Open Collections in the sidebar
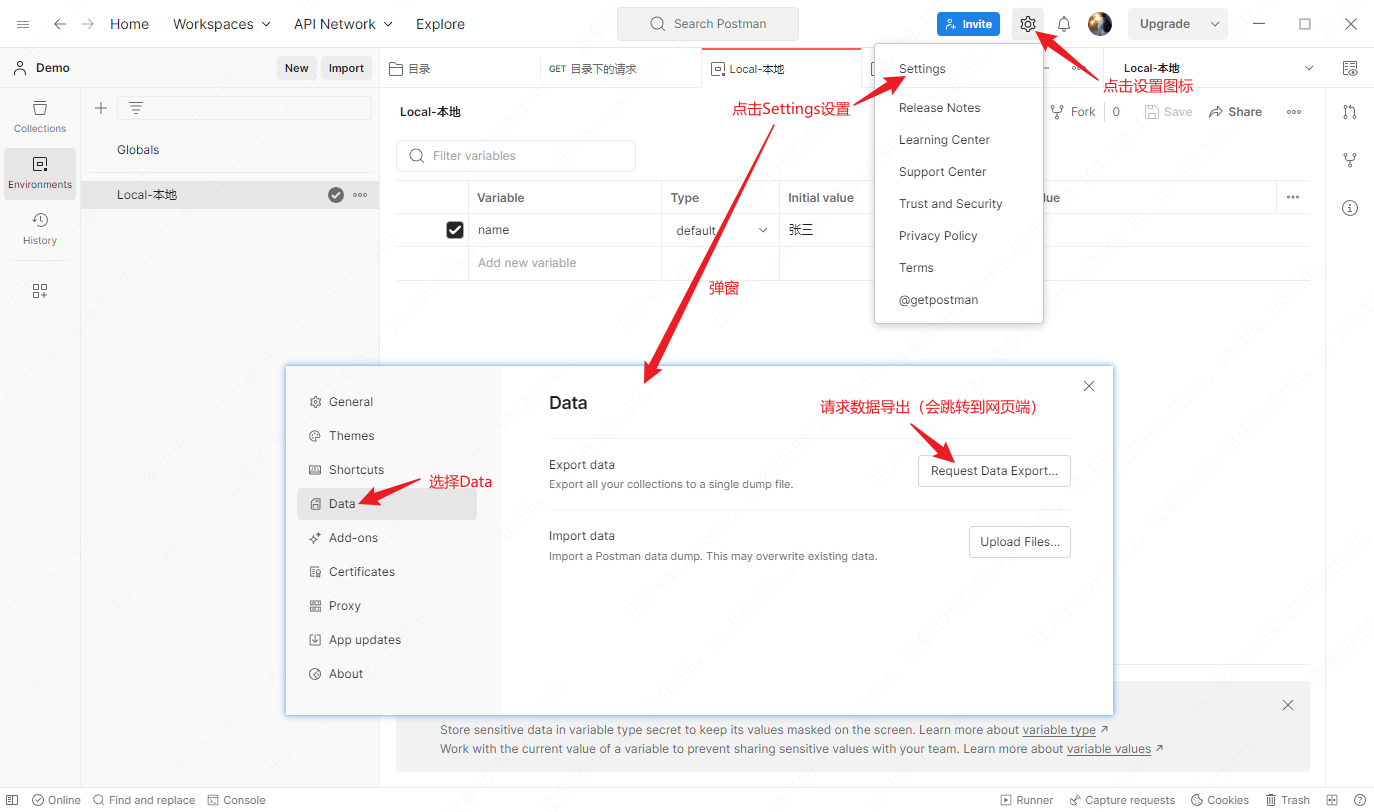Viewport: 1374px width, 812px height. 40,116
